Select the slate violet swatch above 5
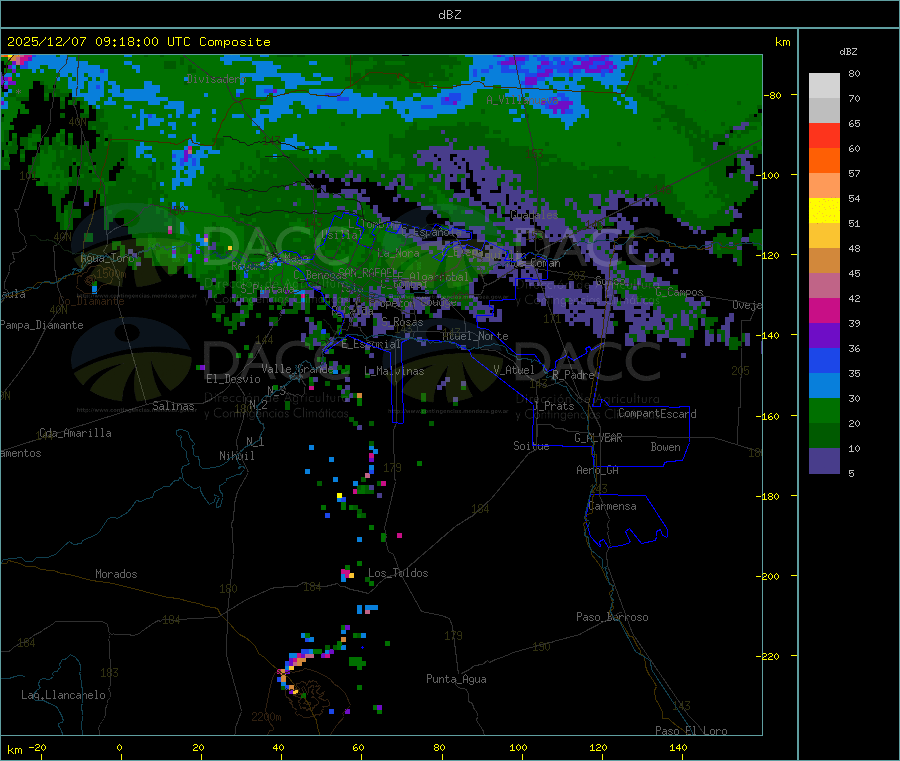900x761 pixels. (x=824, y=461)
